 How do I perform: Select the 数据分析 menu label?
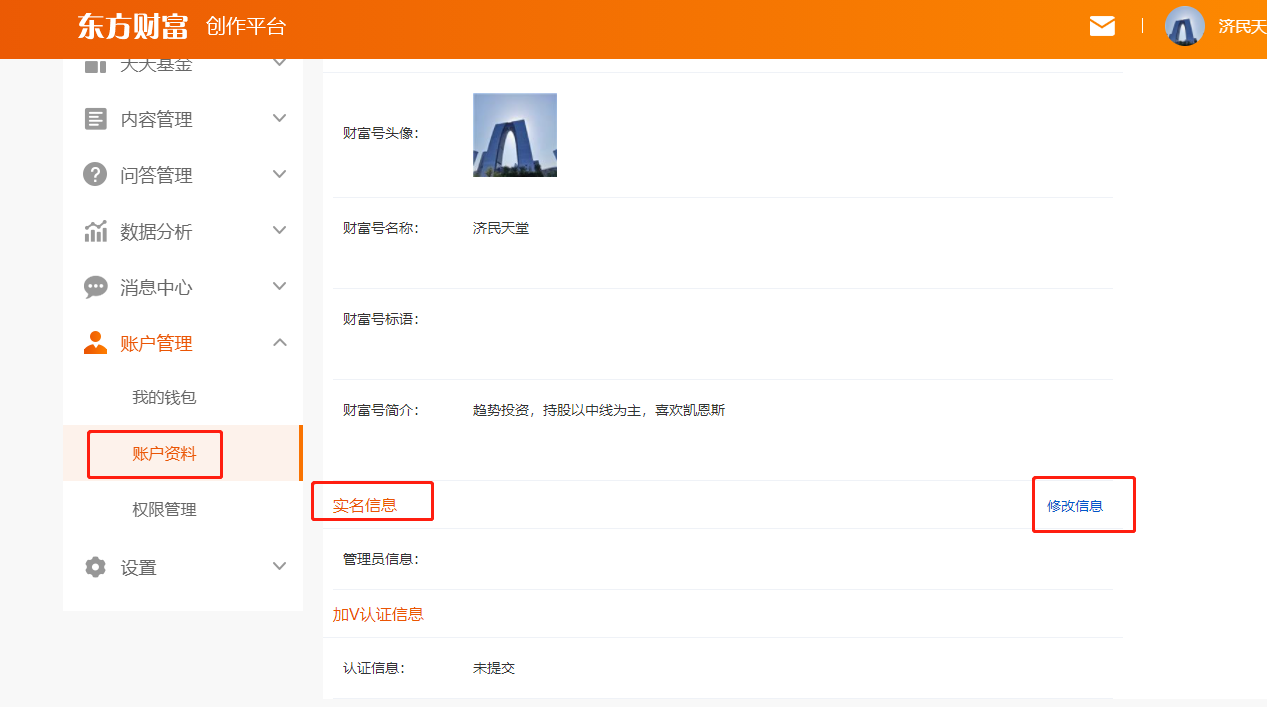pos(156,232)
